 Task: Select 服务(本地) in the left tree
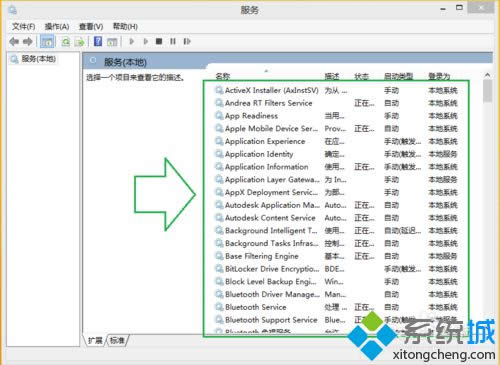38,59
